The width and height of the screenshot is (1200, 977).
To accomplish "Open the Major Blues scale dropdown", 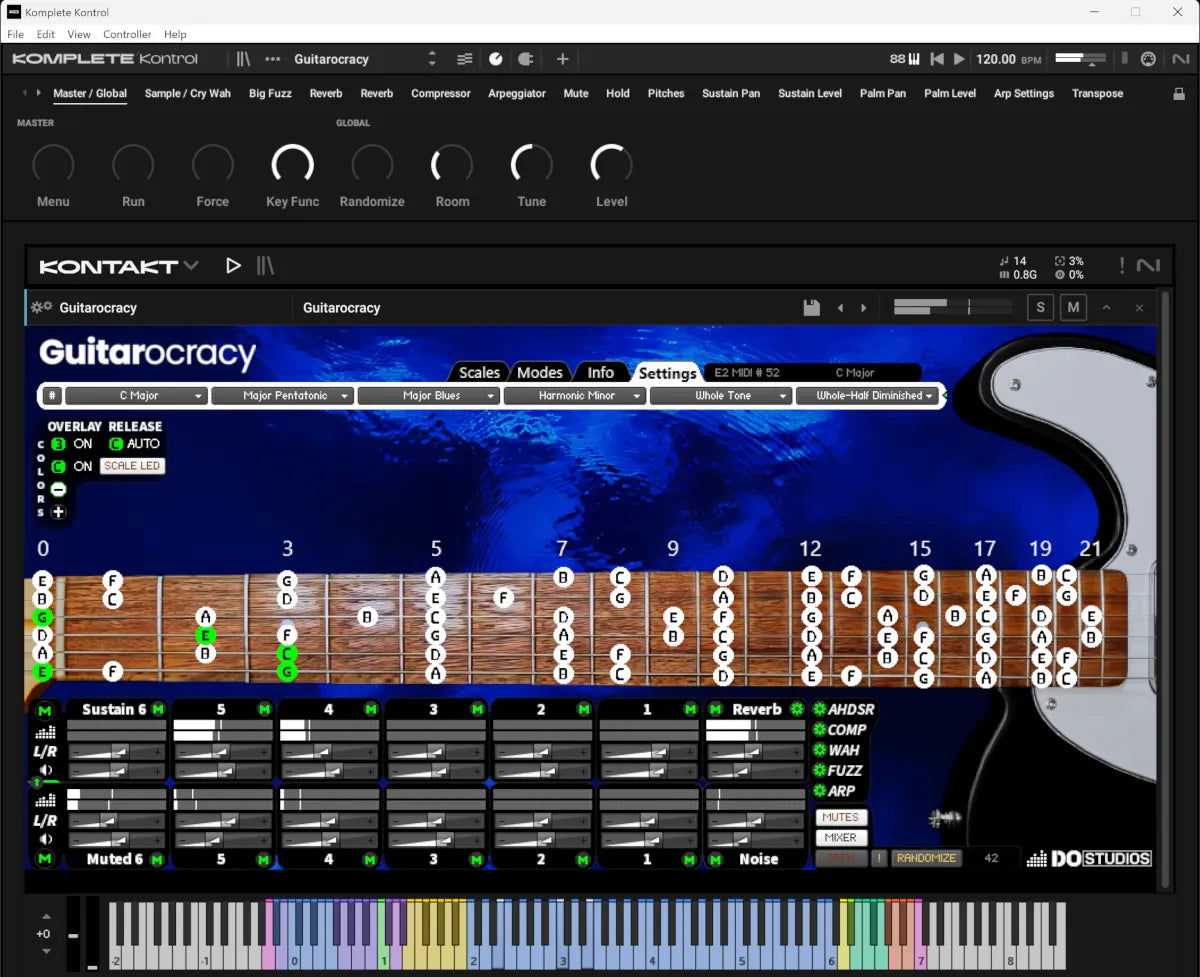I will pyautogui.click(x=429, y=396).
